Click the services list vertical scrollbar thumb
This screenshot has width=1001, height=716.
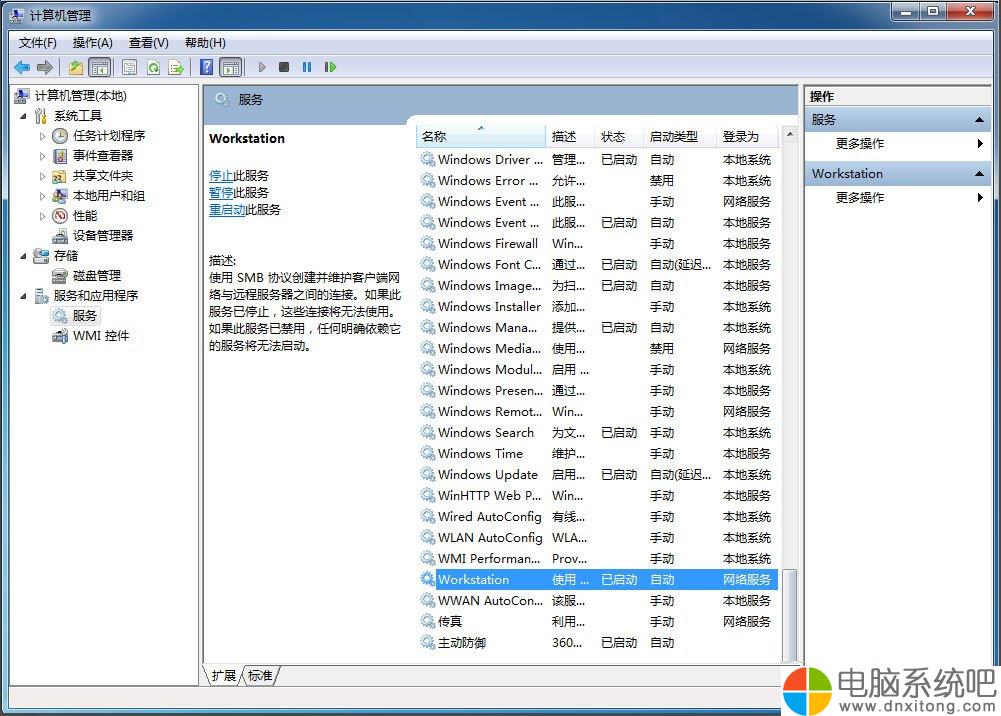click(790, 615)
